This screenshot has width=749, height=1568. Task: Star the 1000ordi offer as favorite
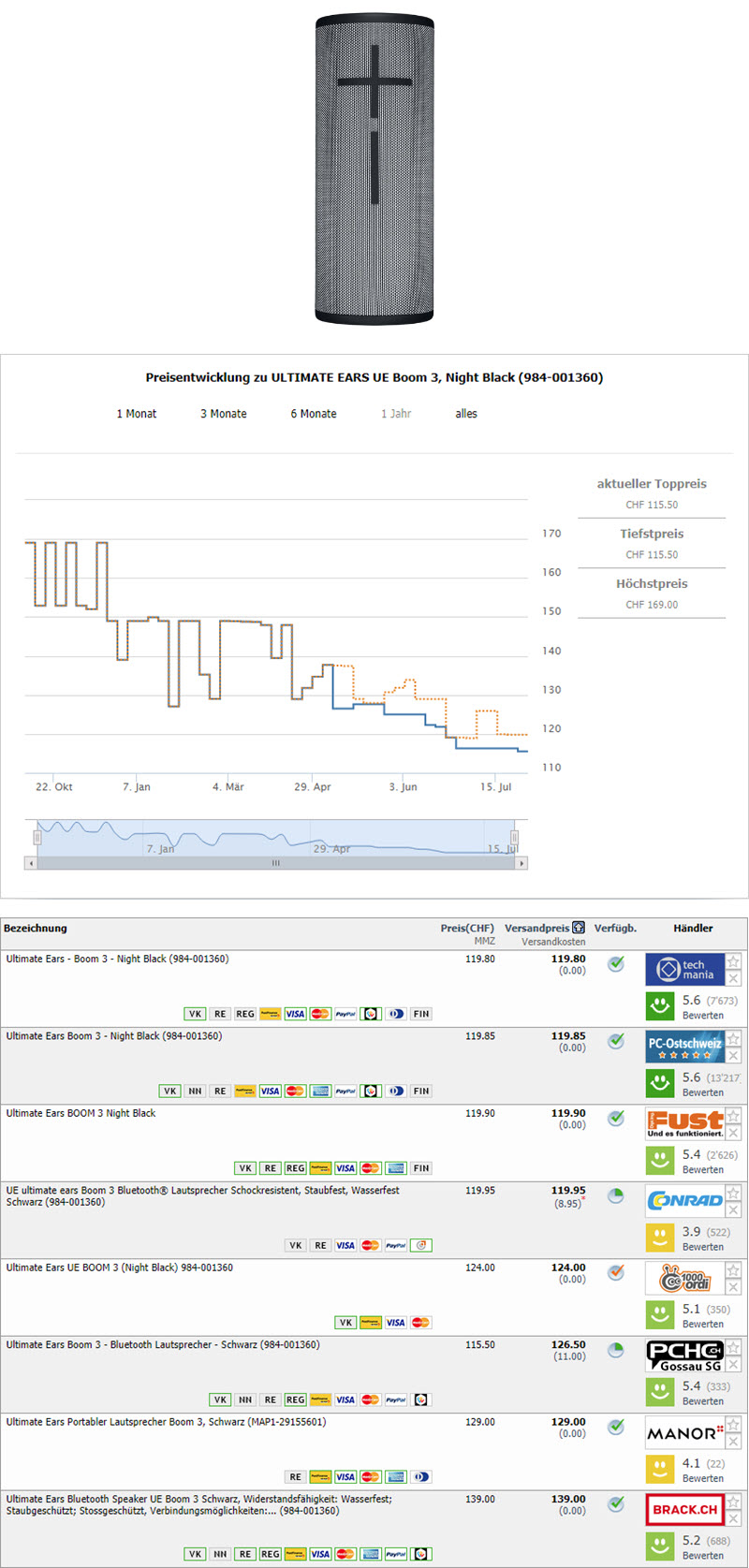point(733,1270)
